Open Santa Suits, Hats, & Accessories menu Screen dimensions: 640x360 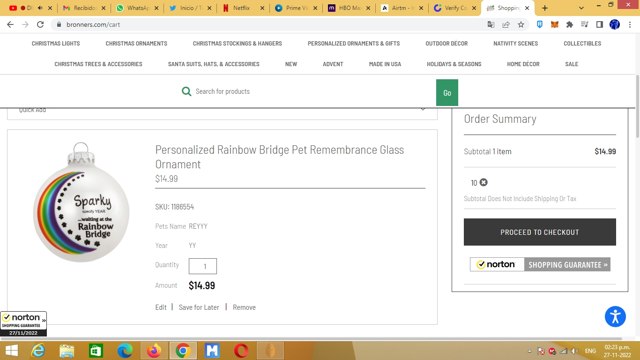pos(213,64)
